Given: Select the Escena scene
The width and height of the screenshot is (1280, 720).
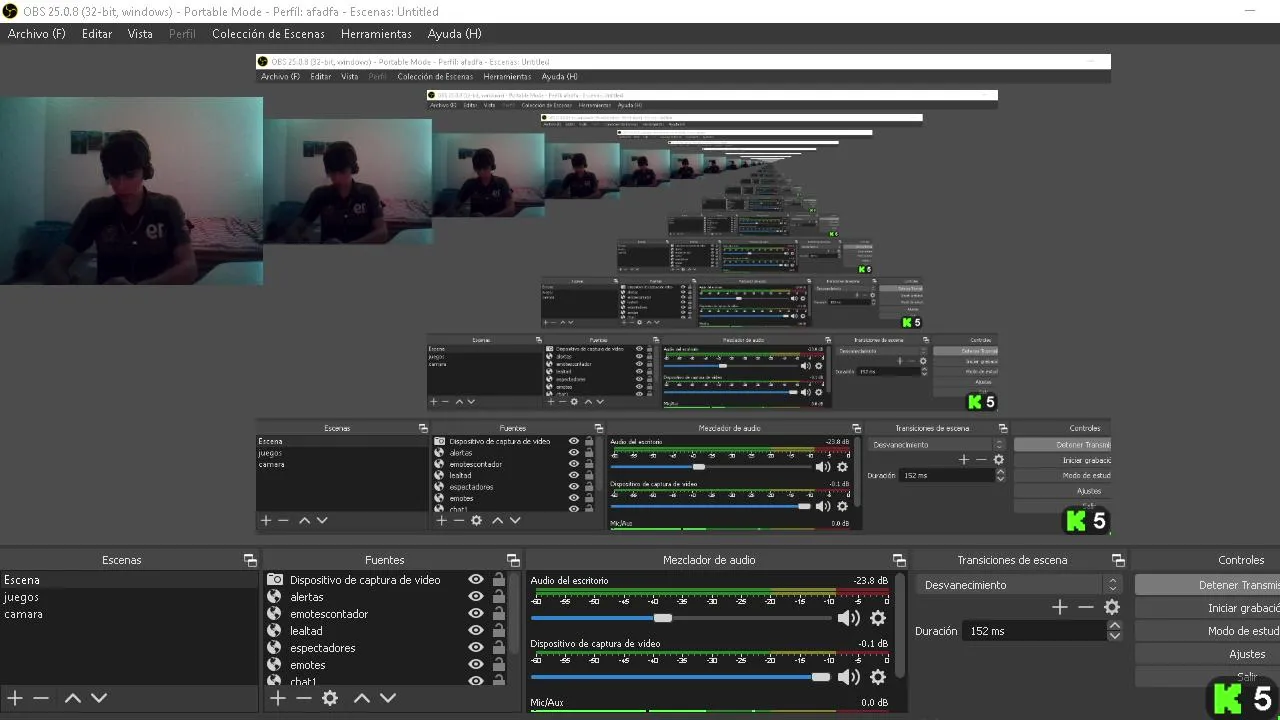Looking at the screenshot, I should pyautogui.click(x=129, y=580).
